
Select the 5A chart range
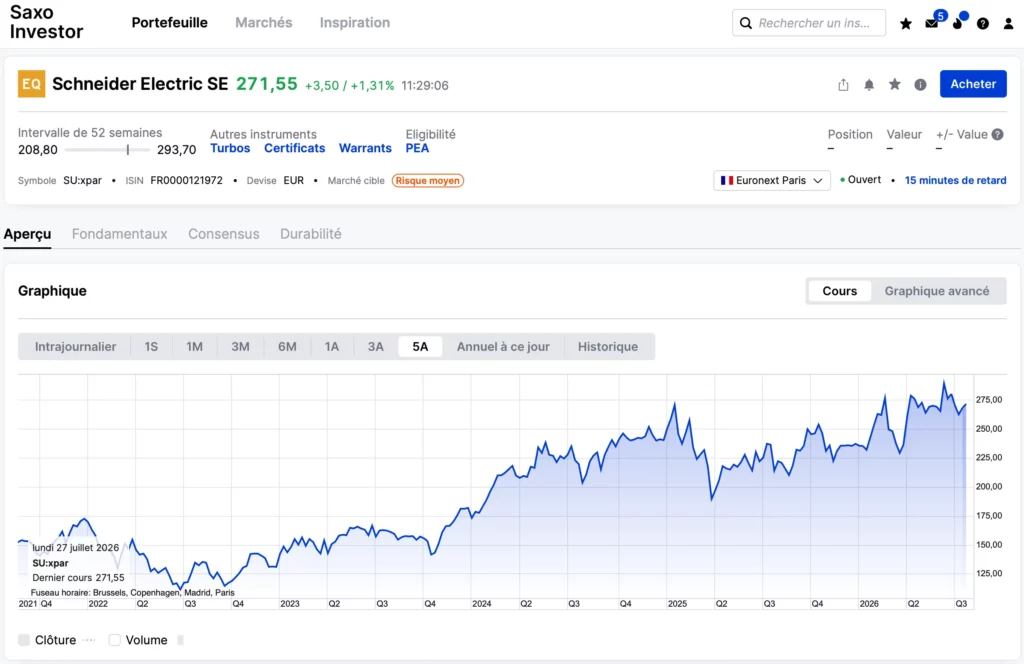point(420,347)
